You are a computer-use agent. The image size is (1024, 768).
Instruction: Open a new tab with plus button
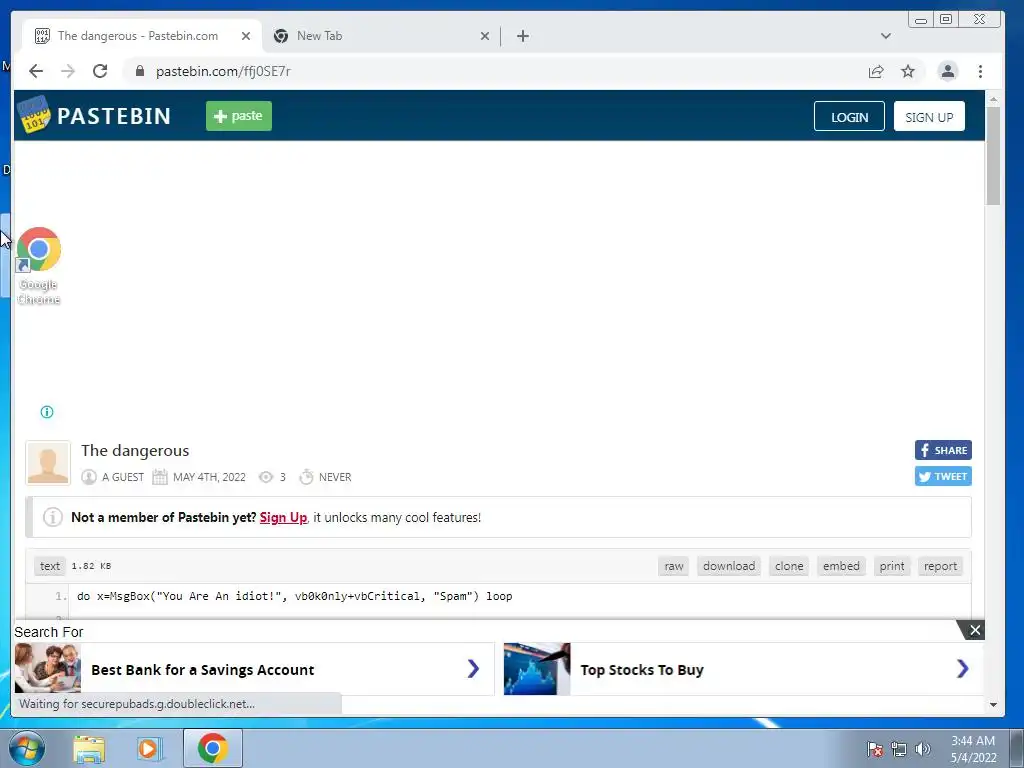tap(522, 36)
